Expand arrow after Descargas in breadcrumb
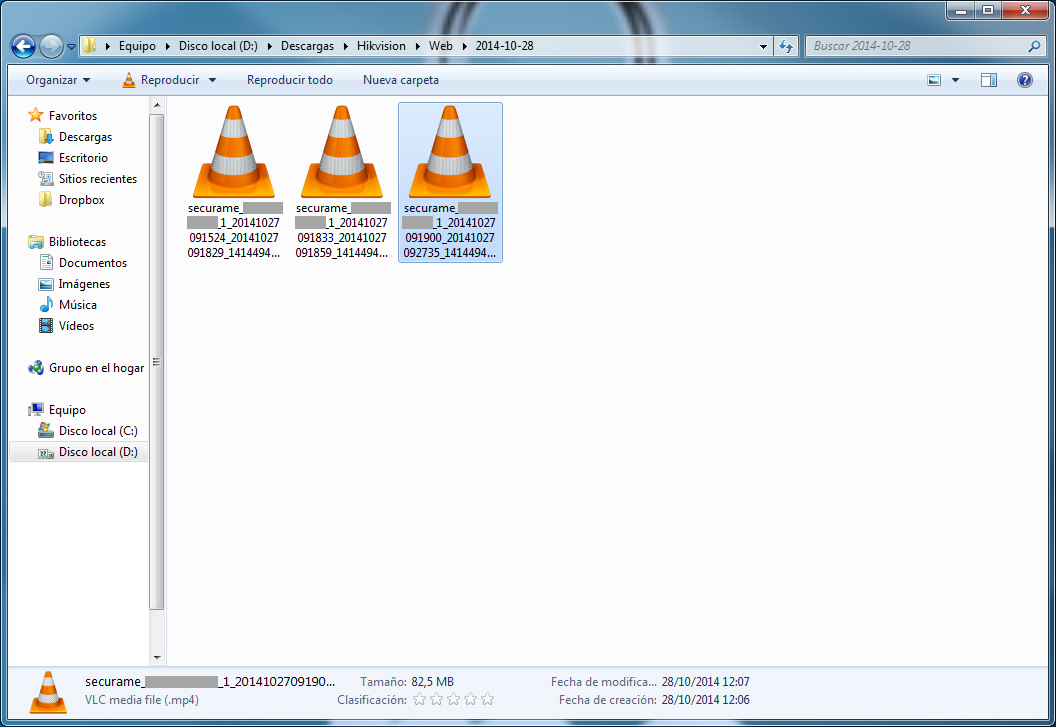The height and width of the screenshot is (727, 1056). click(345, 46)
